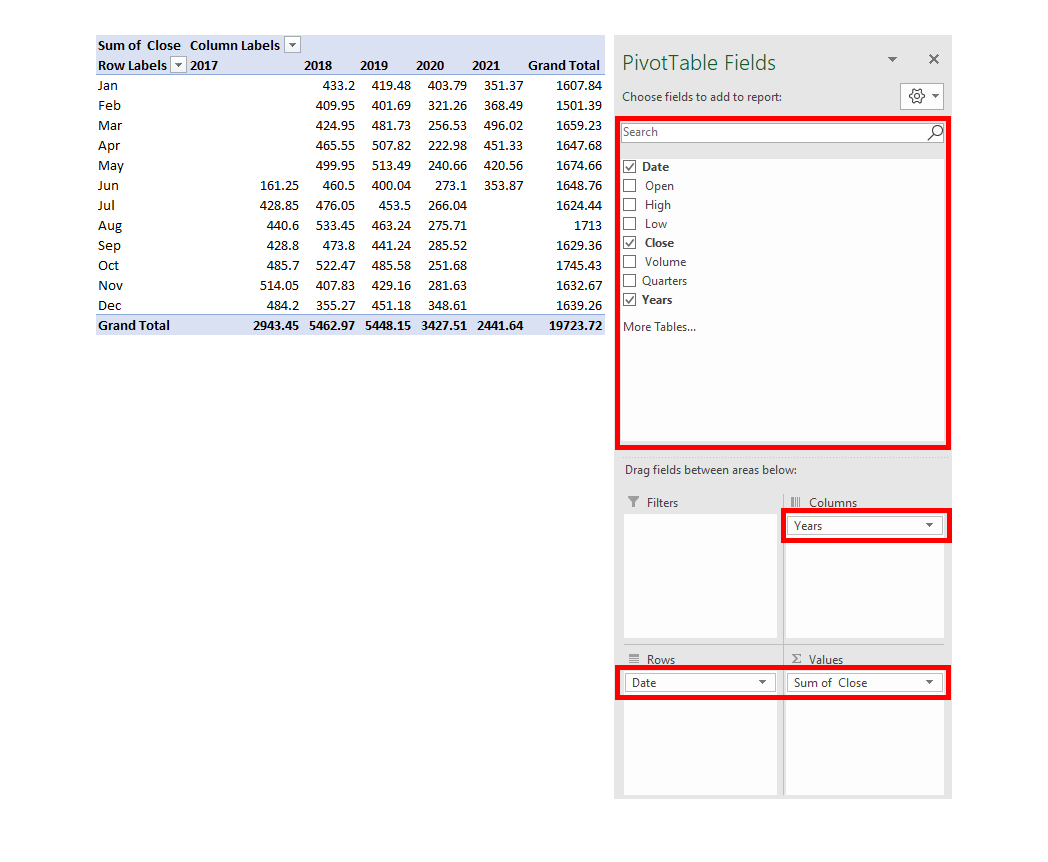Select the cell with value 2943.45
Screen dimensions: 1048x862
(x=276, y=325)
